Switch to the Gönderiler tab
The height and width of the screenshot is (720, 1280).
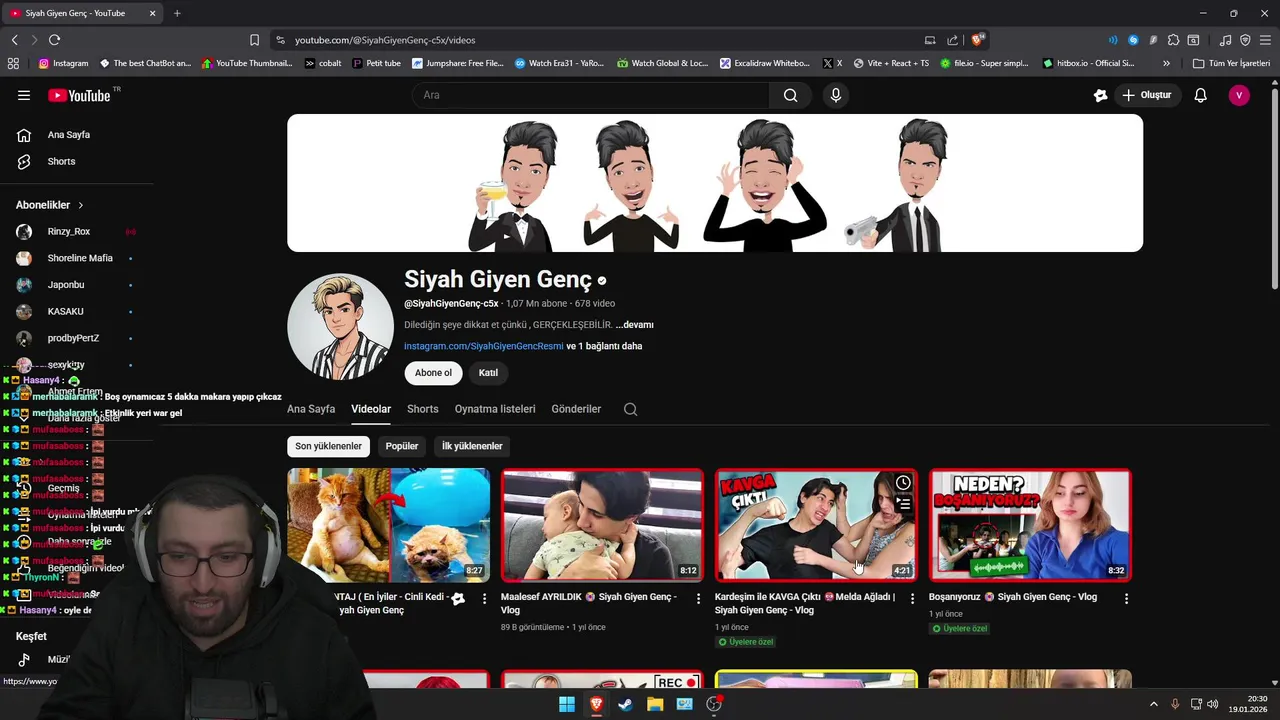[576, 409]
